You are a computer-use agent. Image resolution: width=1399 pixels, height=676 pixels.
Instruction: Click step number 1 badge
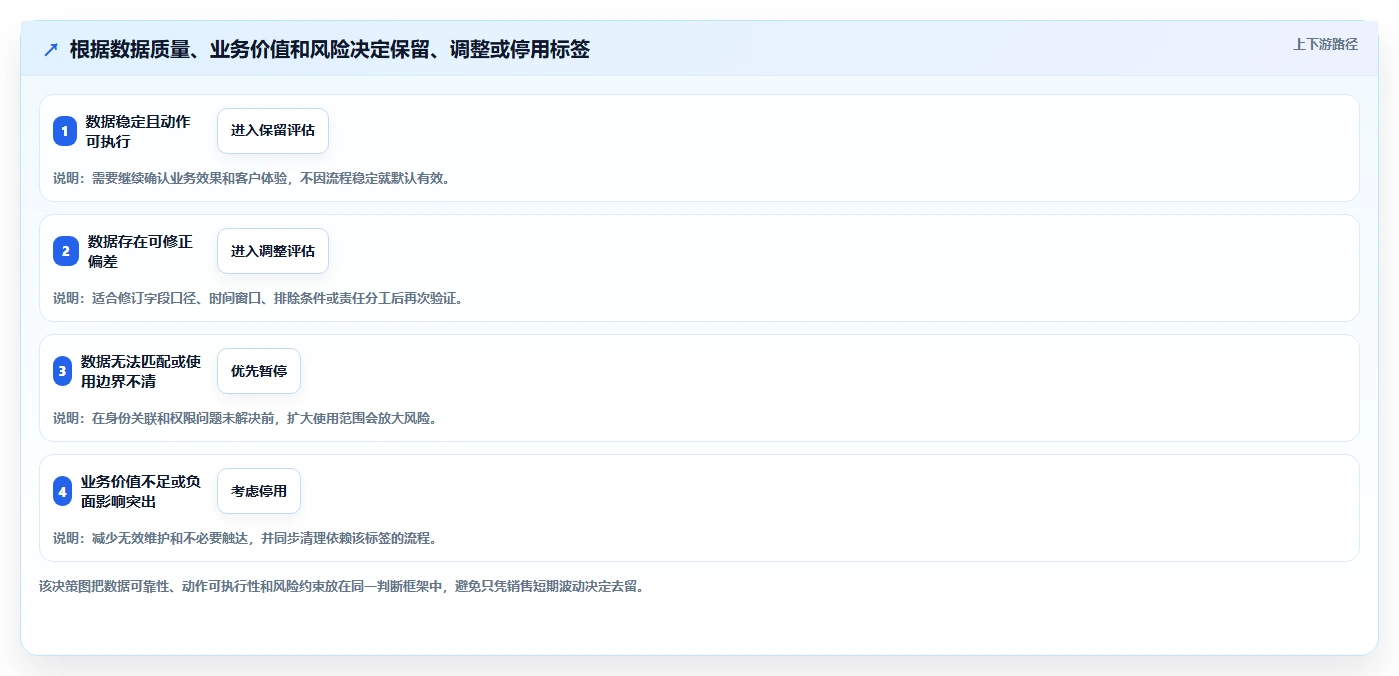point(65,131)
